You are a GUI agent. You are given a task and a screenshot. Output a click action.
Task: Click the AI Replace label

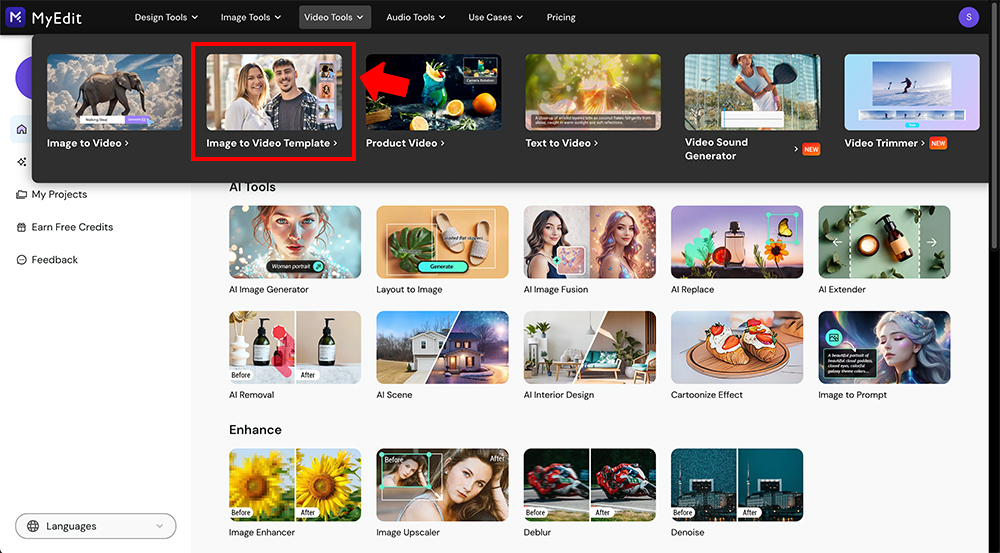pyautogui.click(x=693, y=290)
